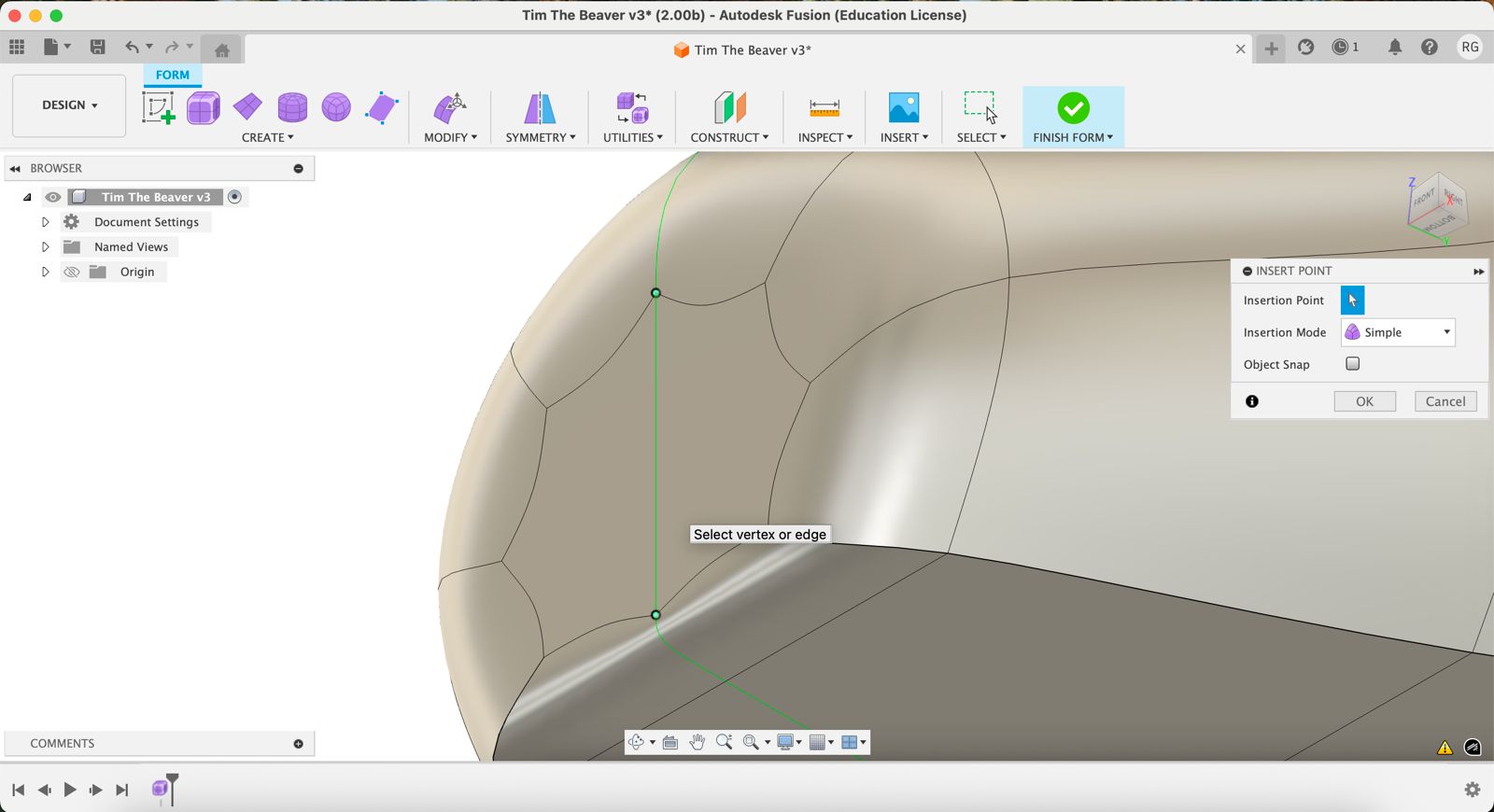Image resolution: width=1494 pixels, height=812 pixels.
Task: Select the Plane form tool
Action: (x=247, y=107)
